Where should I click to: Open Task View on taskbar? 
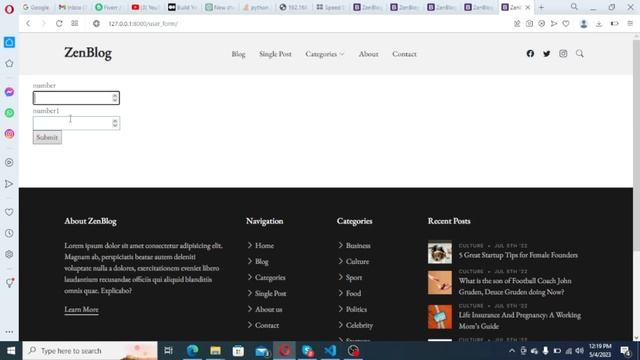point(168,350)
